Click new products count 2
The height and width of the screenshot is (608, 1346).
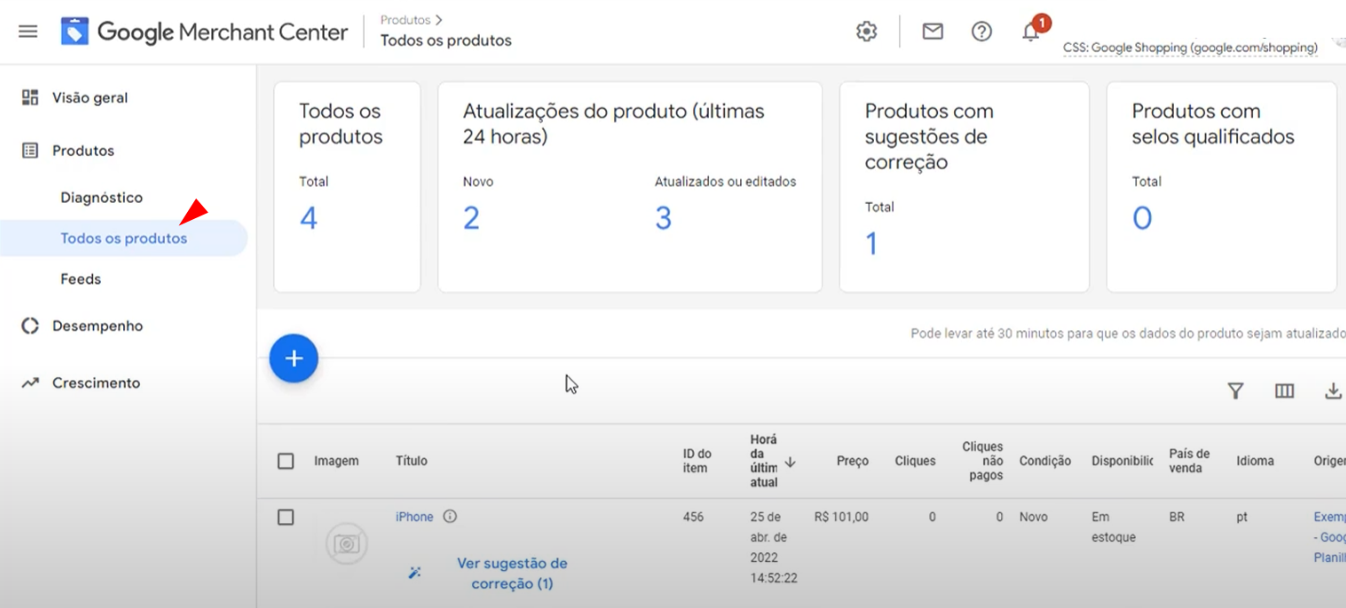click(471, 217)
